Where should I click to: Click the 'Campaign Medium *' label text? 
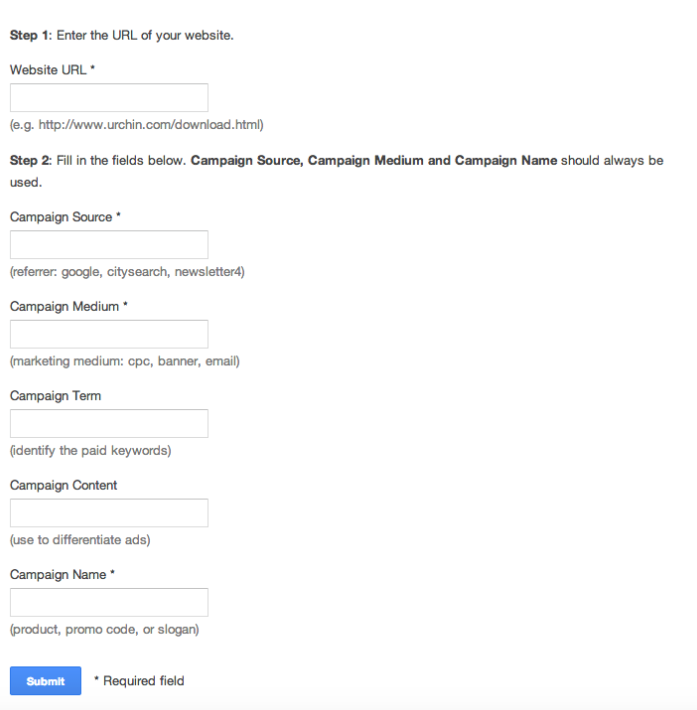[69, 307]
